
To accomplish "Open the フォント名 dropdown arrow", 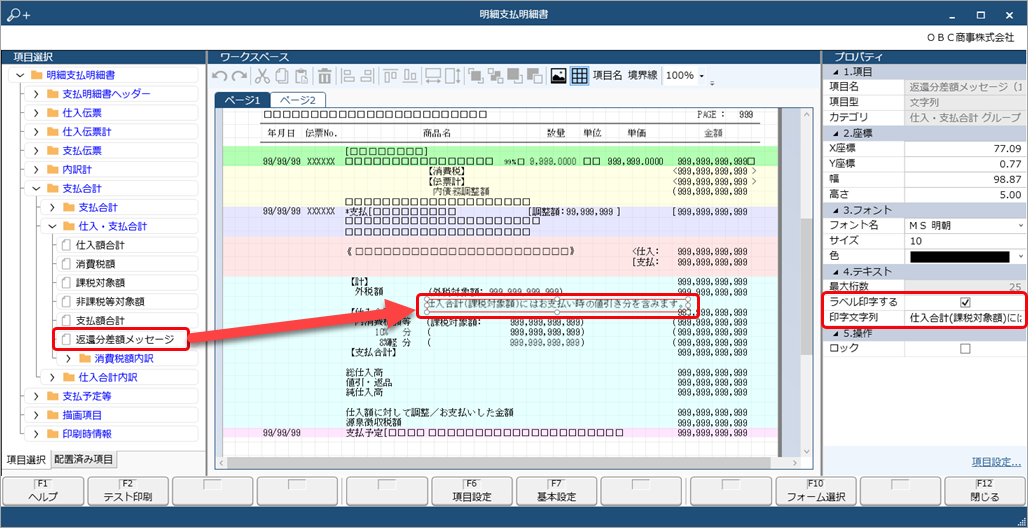I will pyautogui.click(x=1021, y=225).
